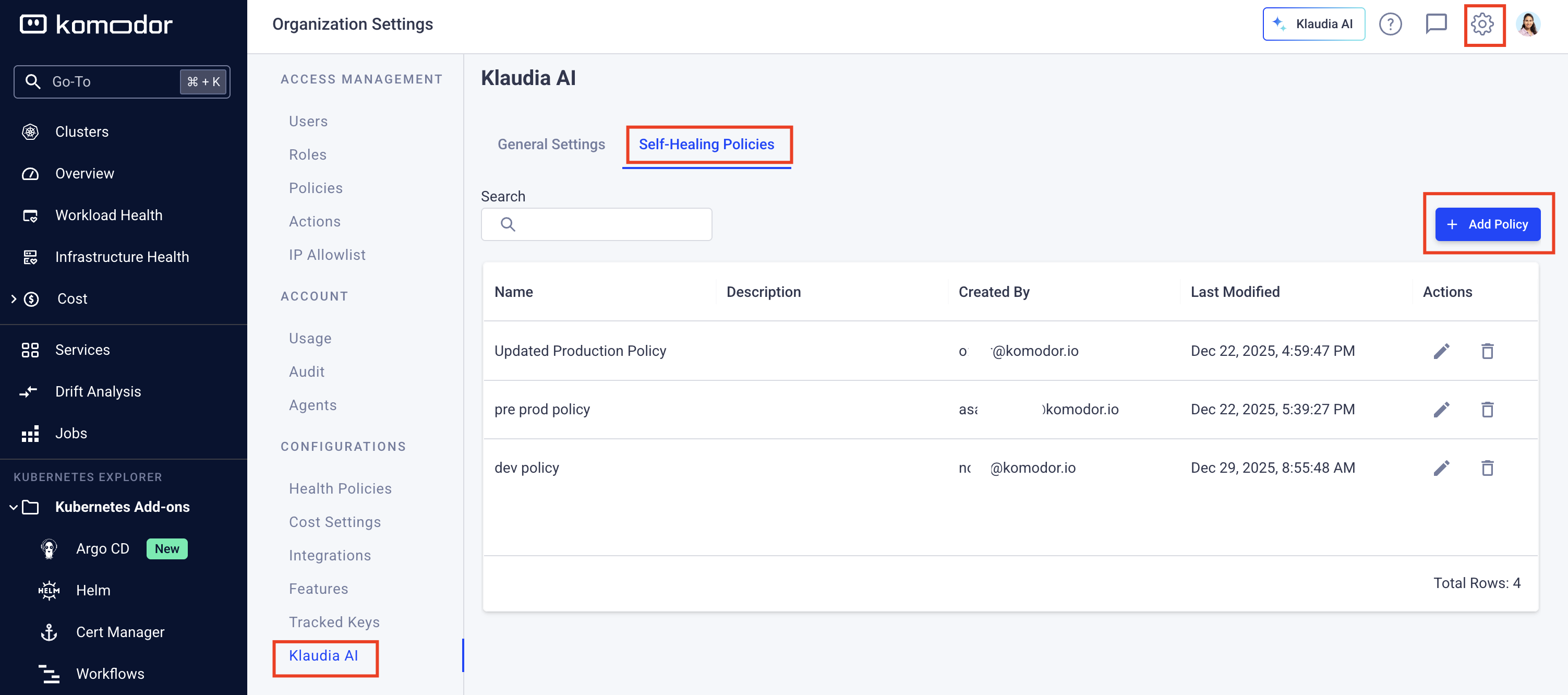Open Helm in Kubernetes Add-ons
Screen dimensions: 1568x695
pos(92,590)
